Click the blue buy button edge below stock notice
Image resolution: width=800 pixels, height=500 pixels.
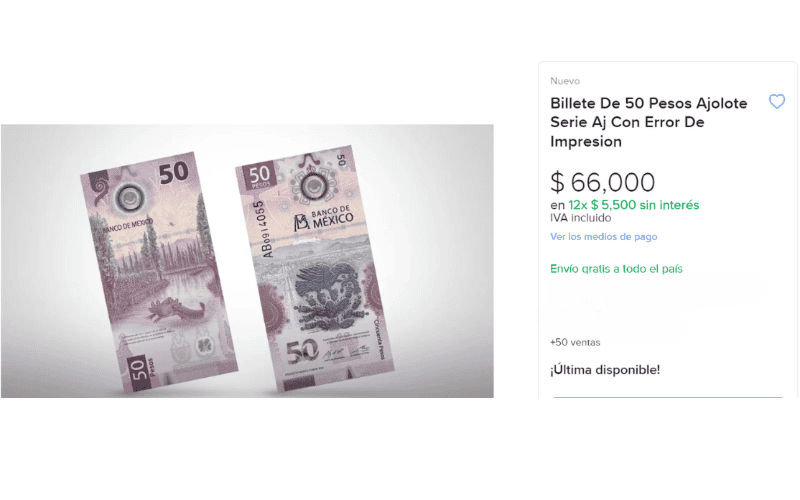click(668, 396)
